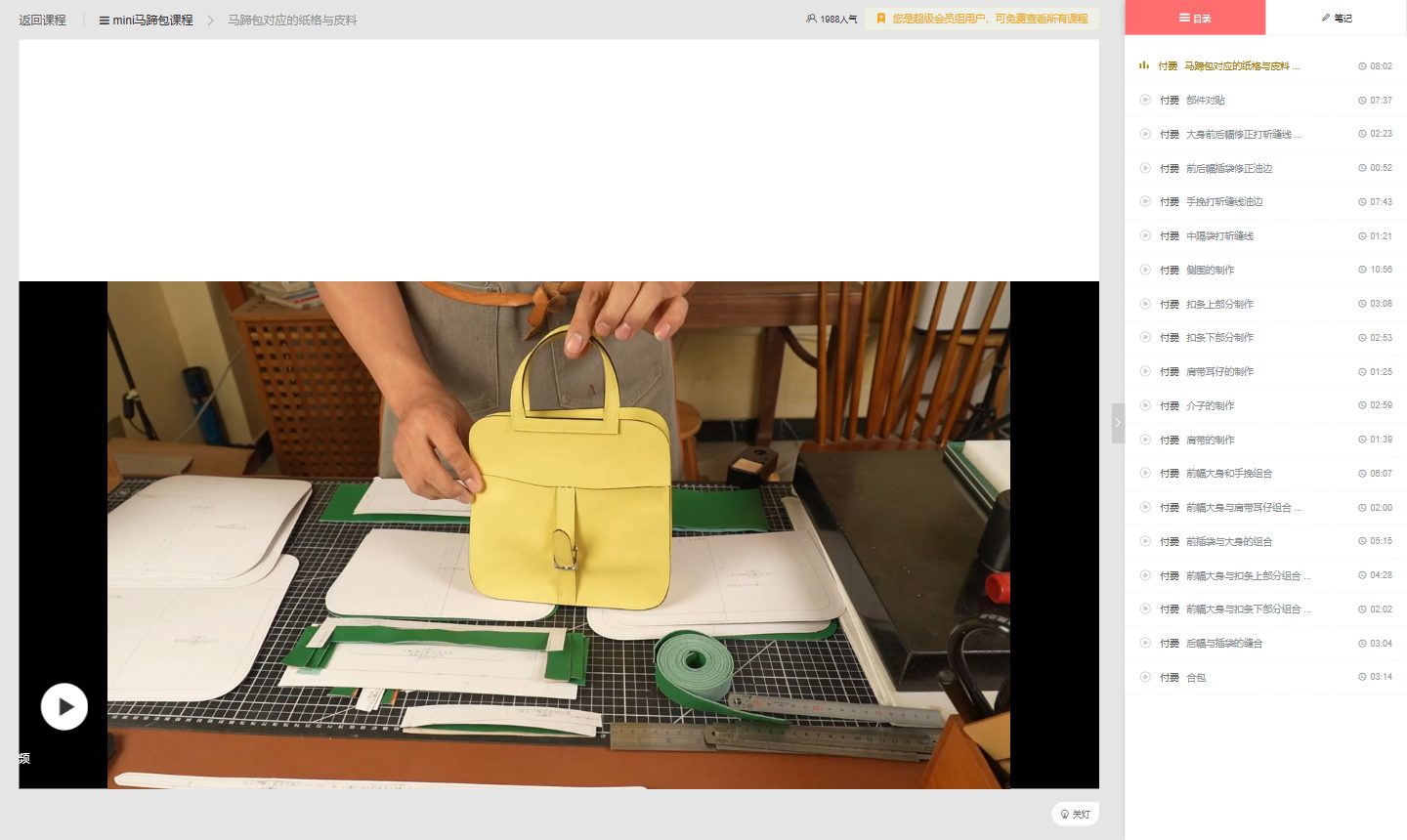Switch to the 笔记 notes tab
This screenshot has height=840, width=1407.
click(1337, 18)
